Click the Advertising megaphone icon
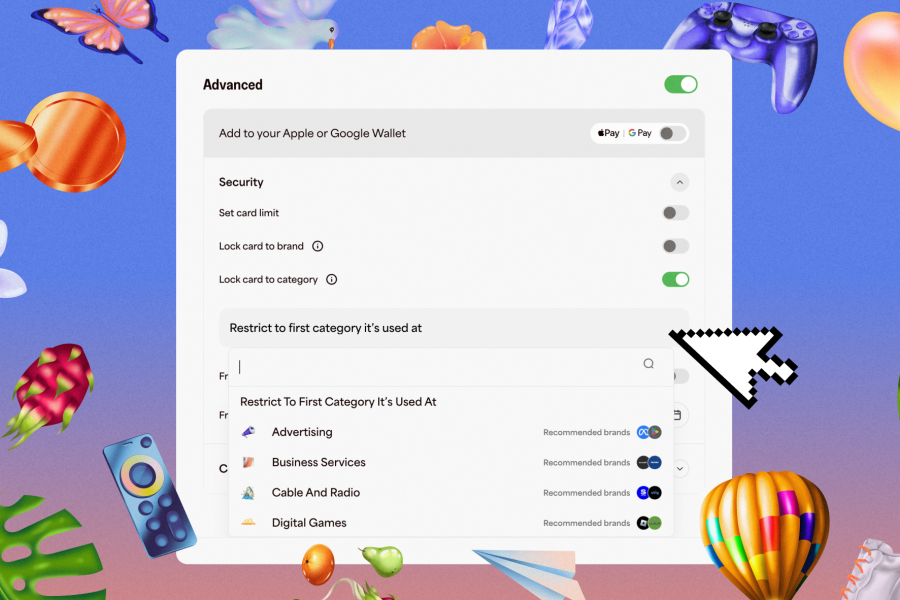 coord(249,432)
